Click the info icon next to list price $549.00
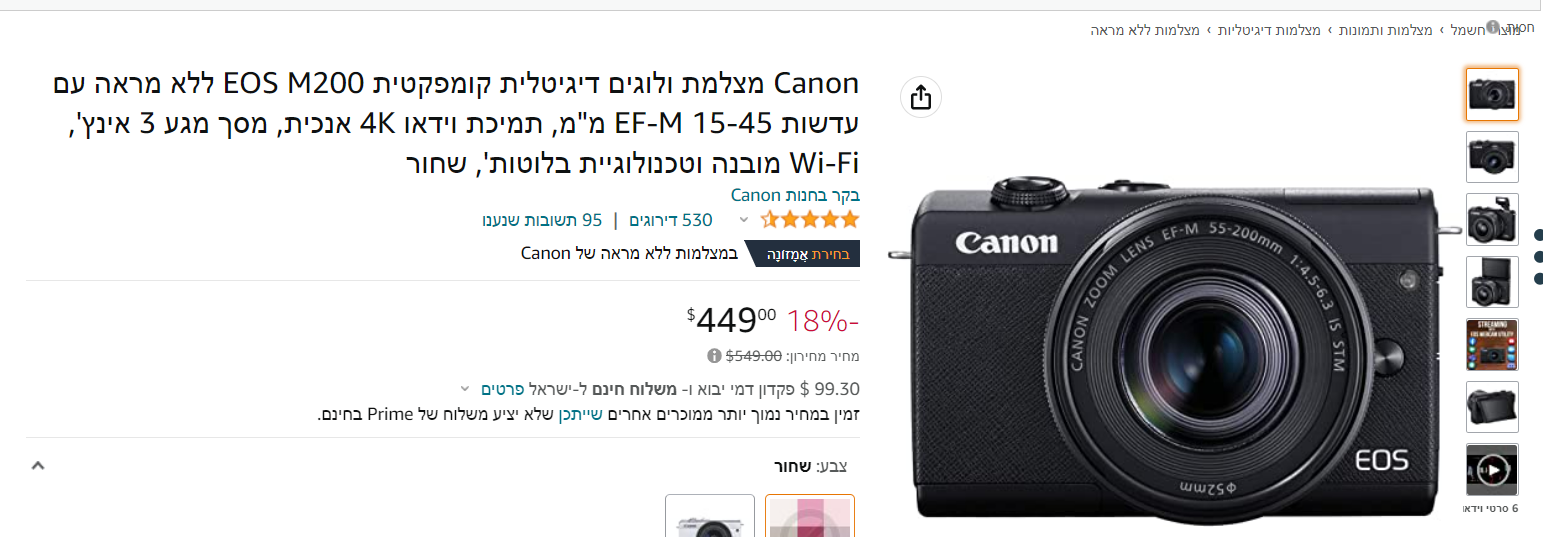This screenshot has height=537, width=1543. pyautogui.click(x=714, y=356)
